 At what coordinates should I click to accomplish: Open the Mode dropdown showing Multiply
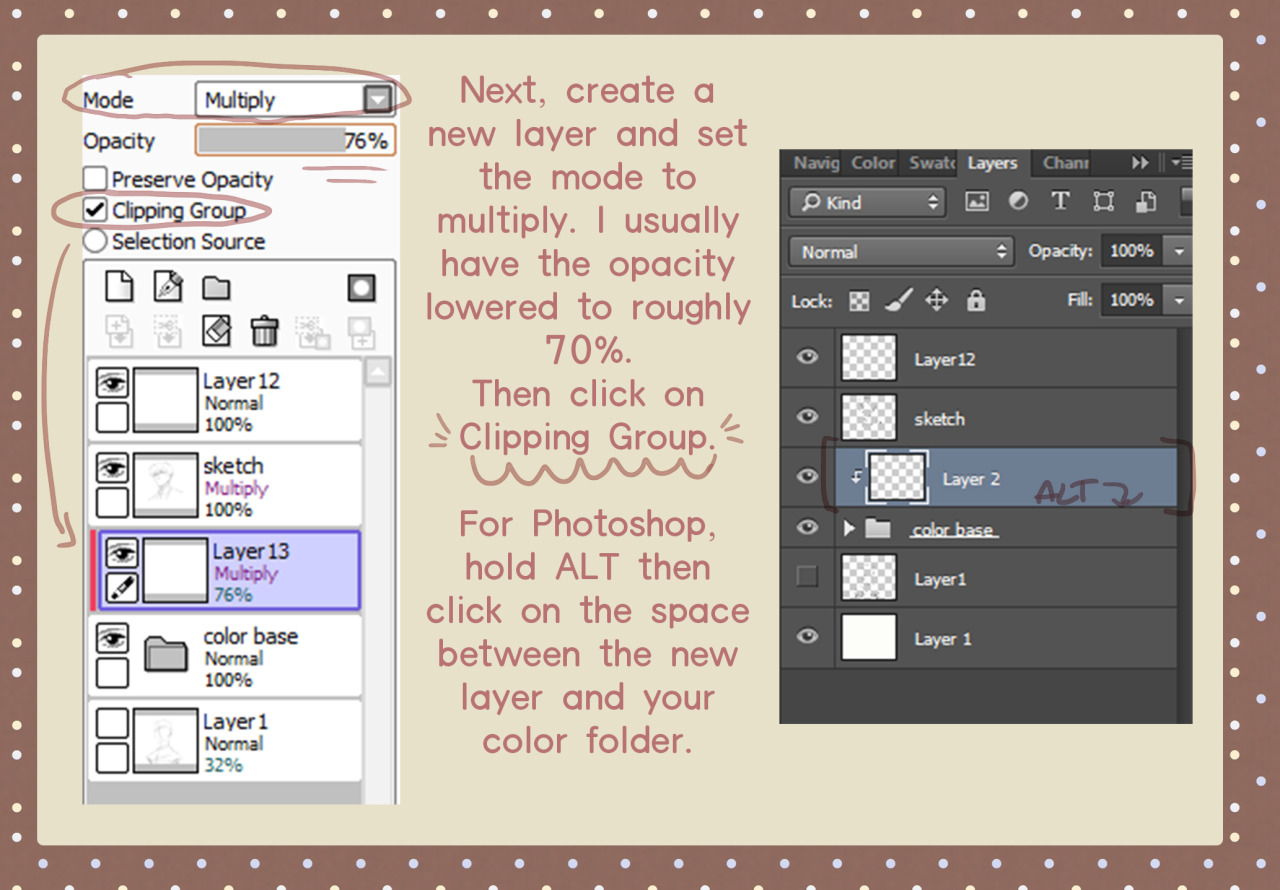(377, 100)
